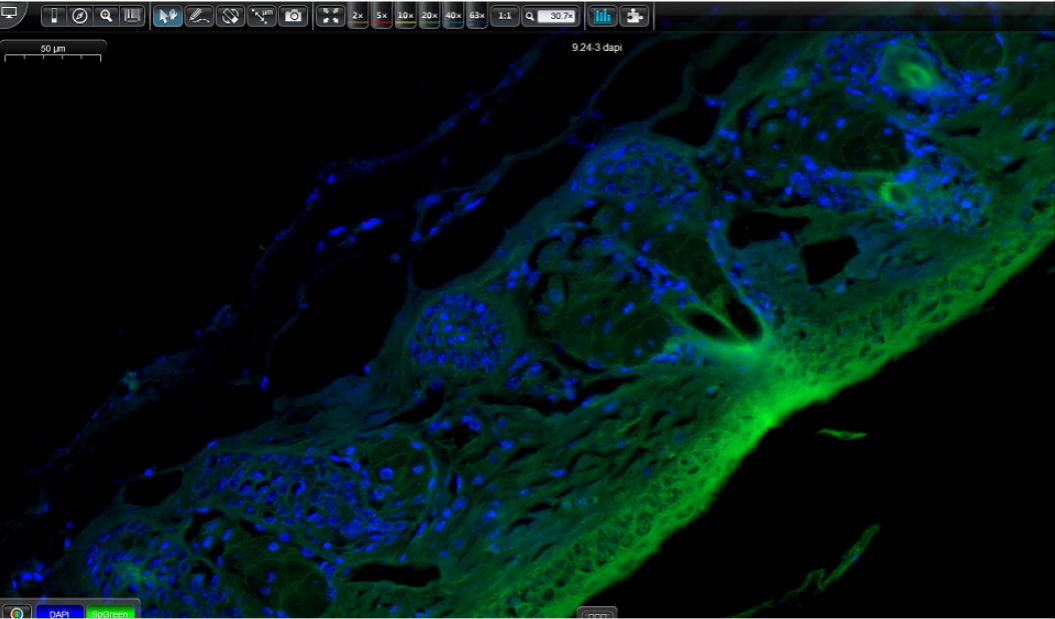Screen dimensions: 1055x619
Task: Toggle the DAPI channel
Action: pos(60,613)
